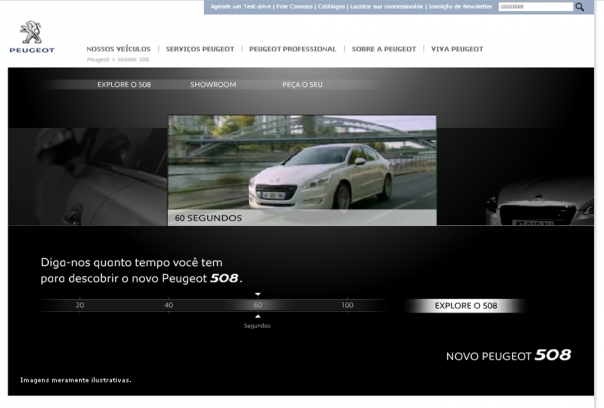Select Explore o 508 tab
The width and height of the screenshot is (604, 408).
[x=124, y=84]
